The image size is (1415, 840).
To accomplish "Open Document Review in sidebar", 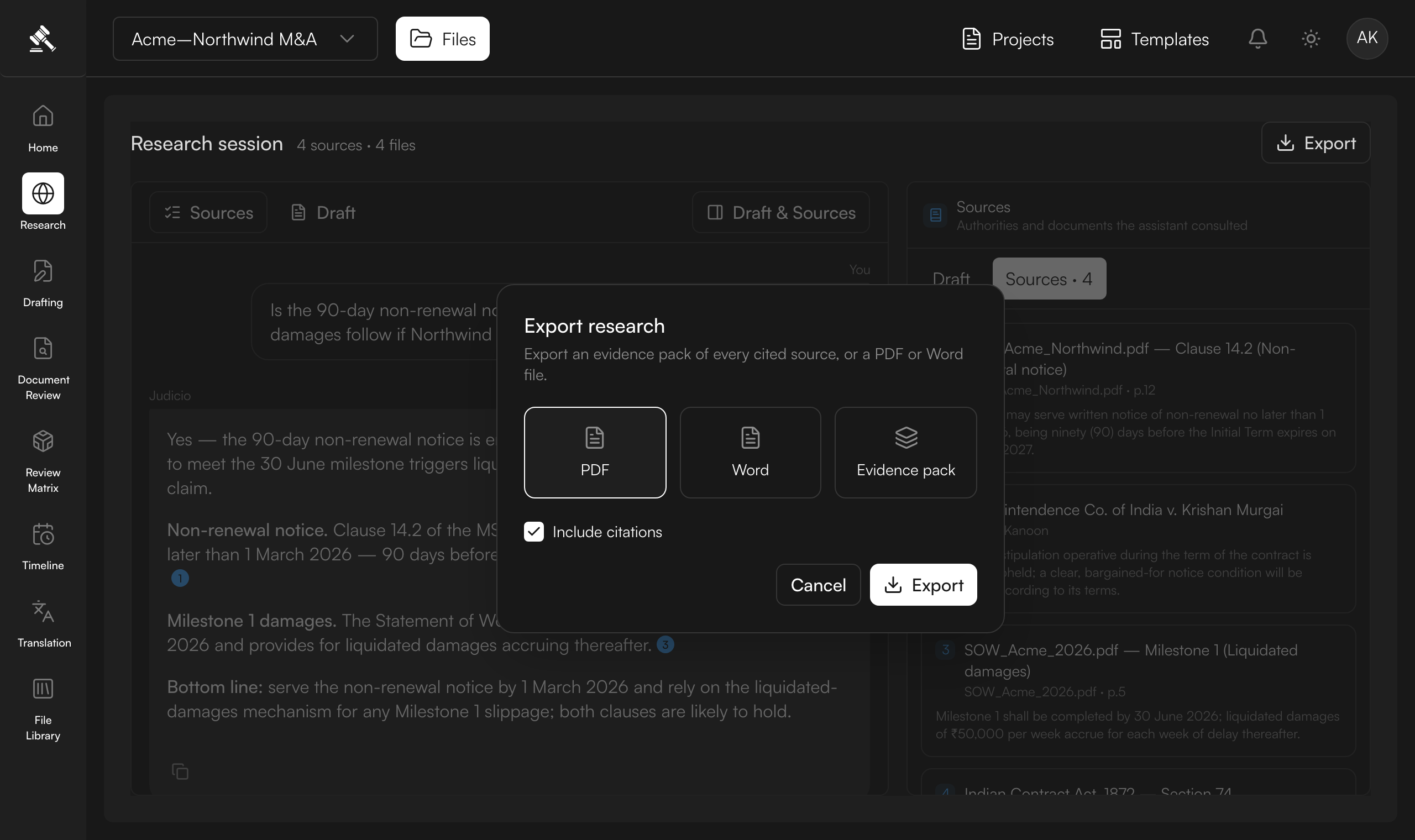I will click(x=43, y=368).
